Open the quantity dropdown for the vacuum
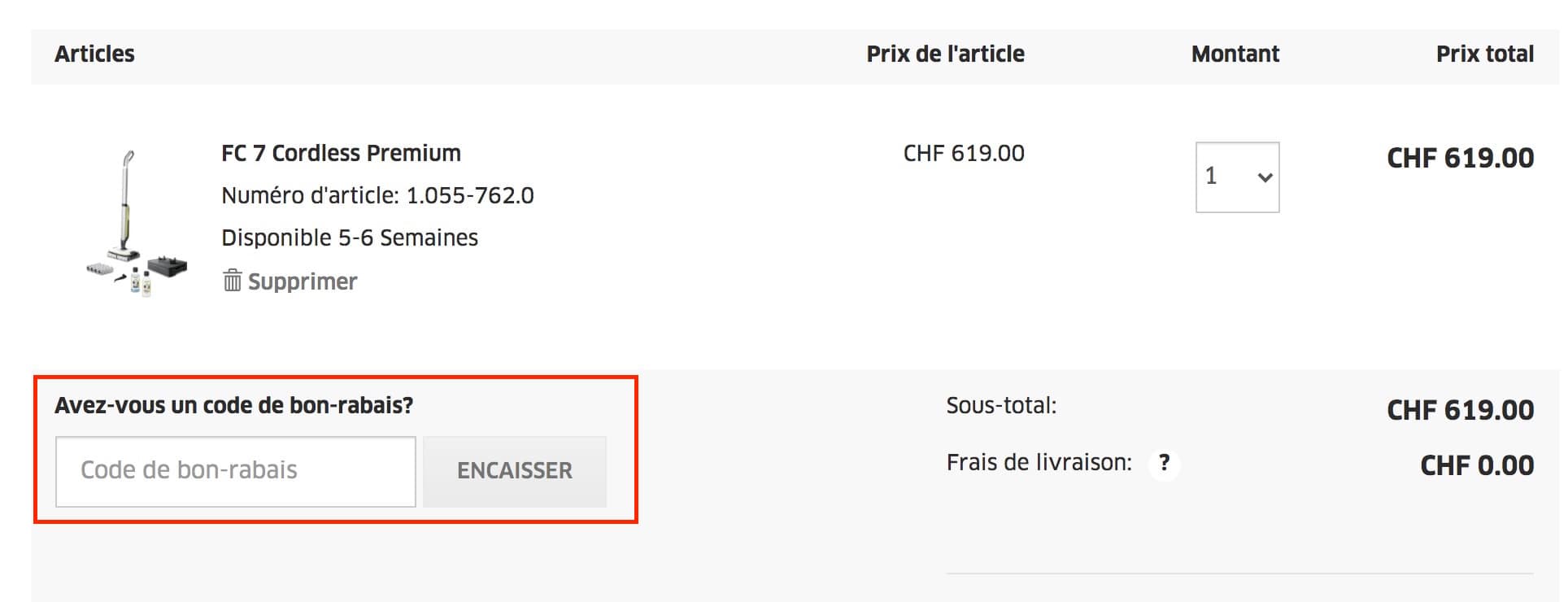The height and width of the screenshot is (602, 1568). (x=1237, y=177)
